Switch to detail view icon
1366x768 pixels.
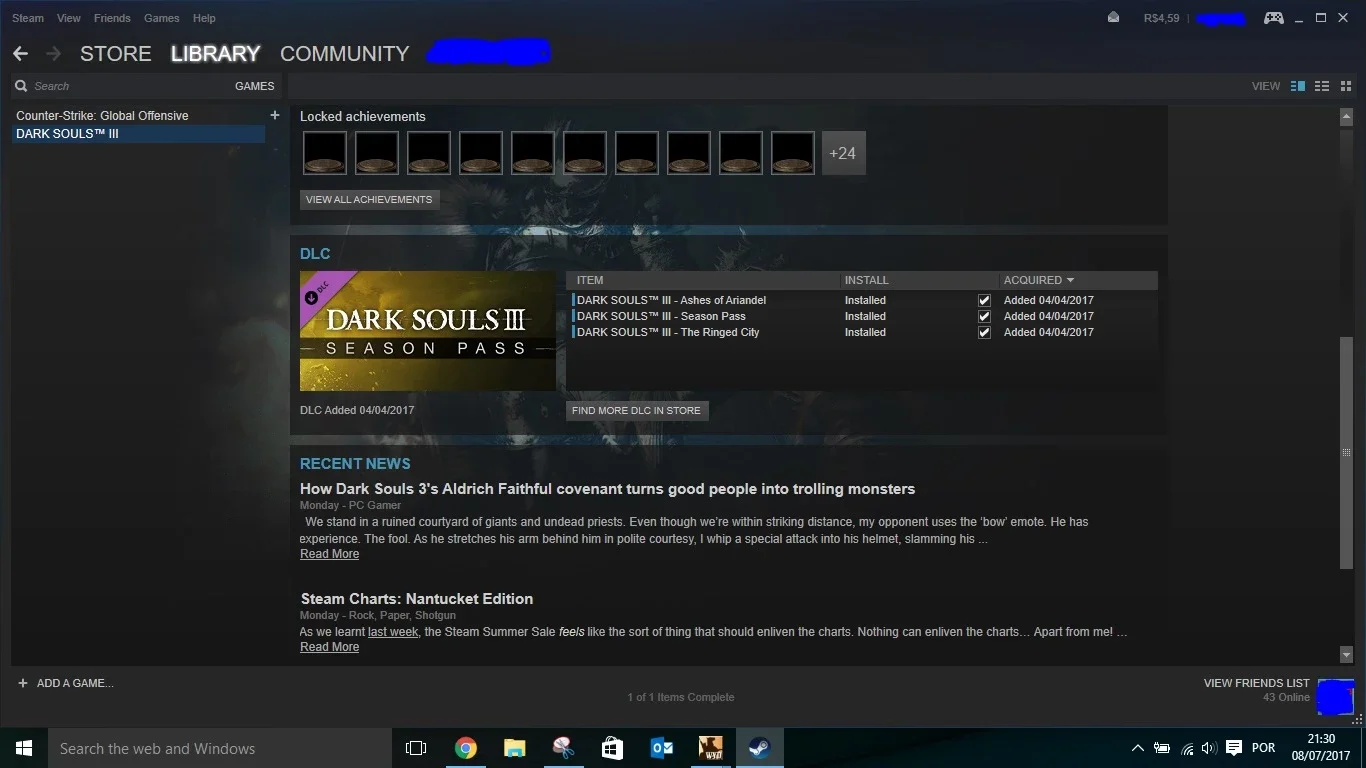(x=1298, y=86)
